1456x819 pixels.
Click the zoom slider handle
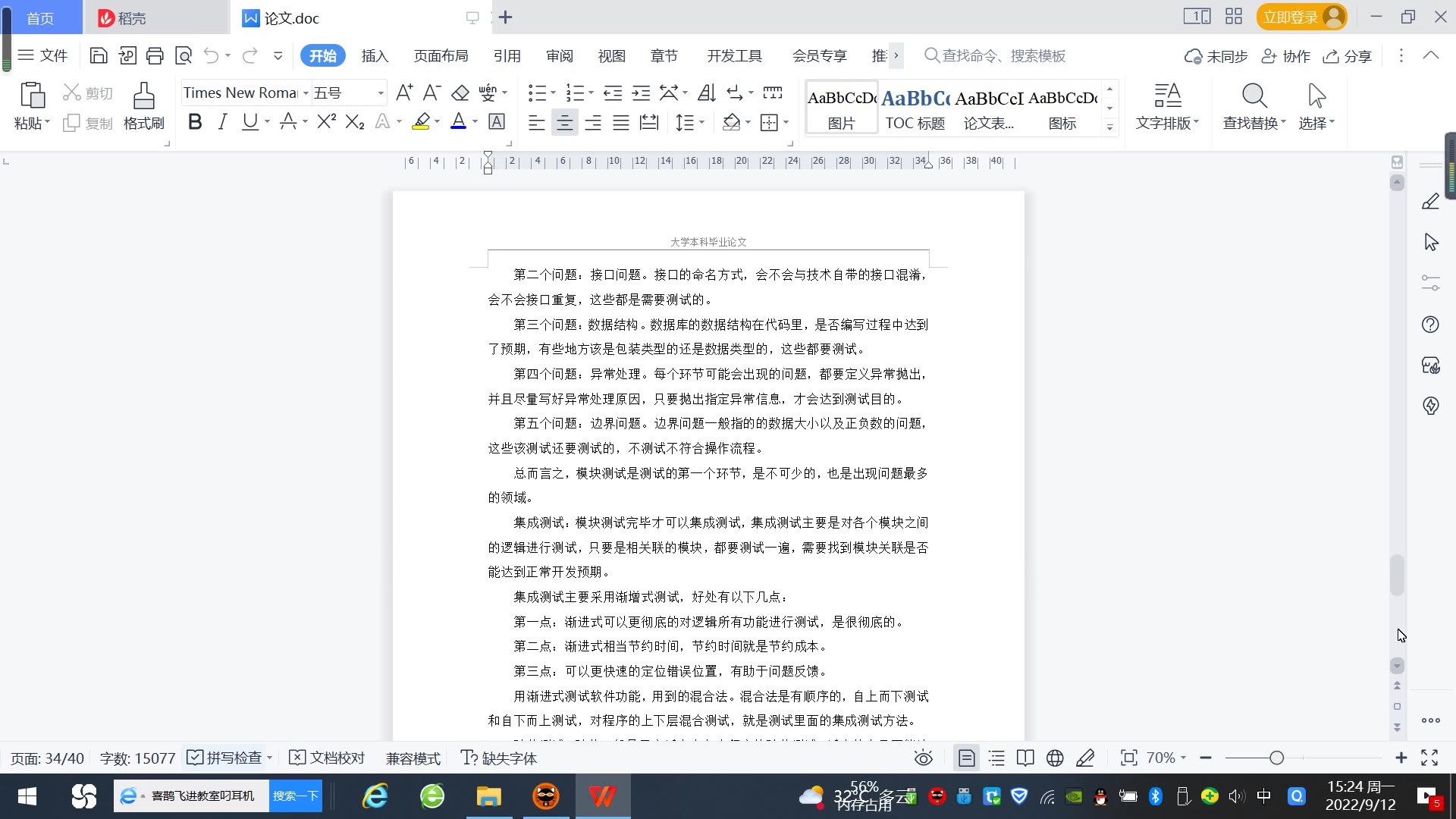tap(1276, 758)
